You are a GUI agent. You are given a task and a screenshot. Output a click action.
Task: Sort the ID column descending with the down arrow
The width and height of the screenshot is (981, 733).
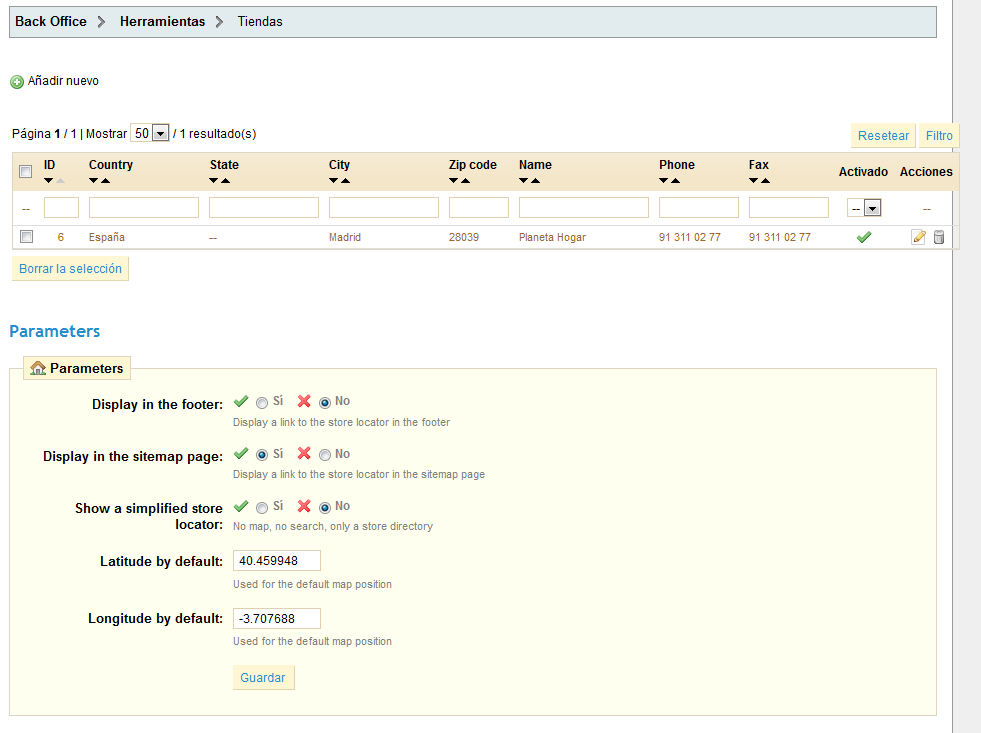click(48, 181)
